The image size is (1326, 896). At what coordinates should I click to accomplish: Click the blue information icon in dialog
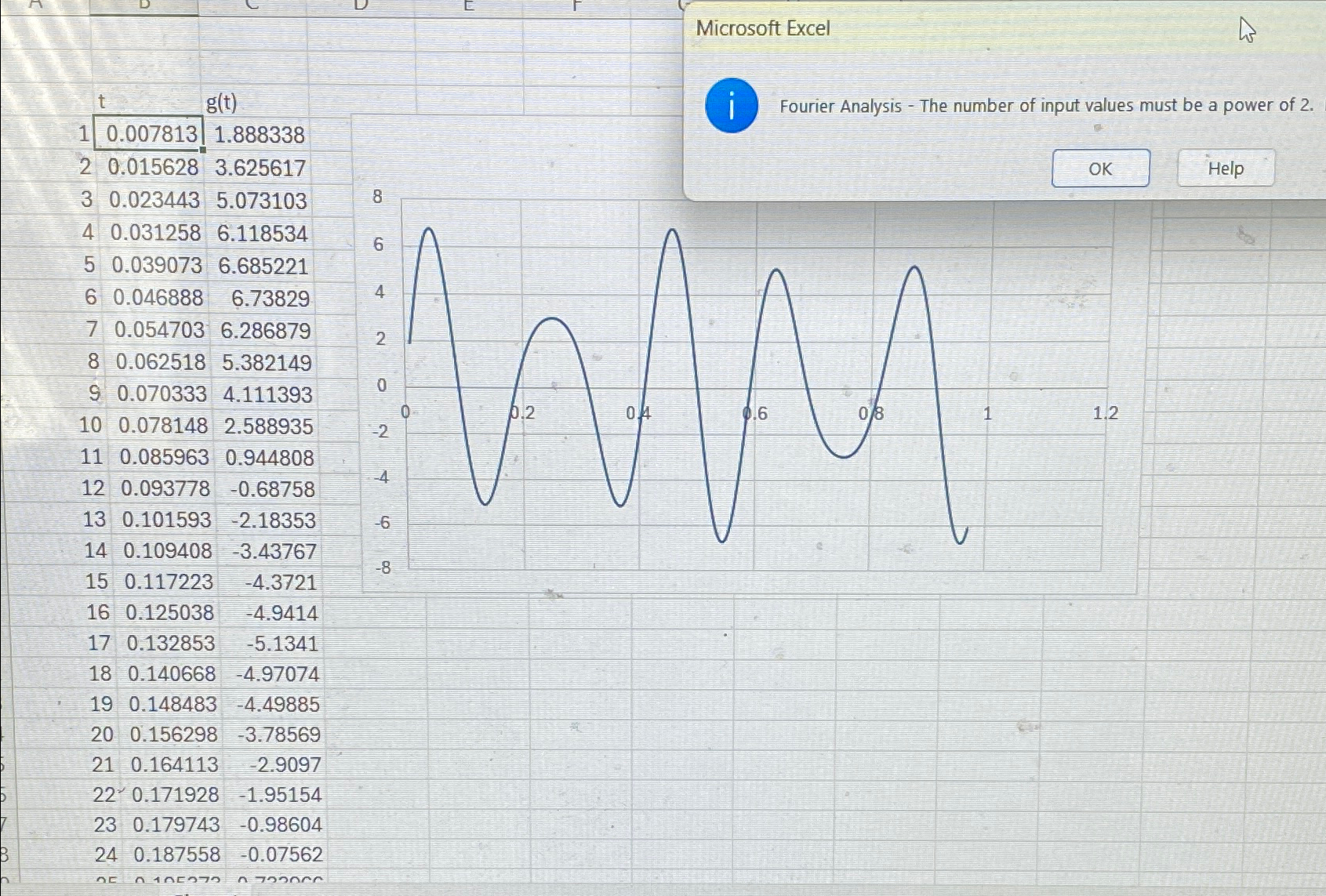(x=731, y=106)
